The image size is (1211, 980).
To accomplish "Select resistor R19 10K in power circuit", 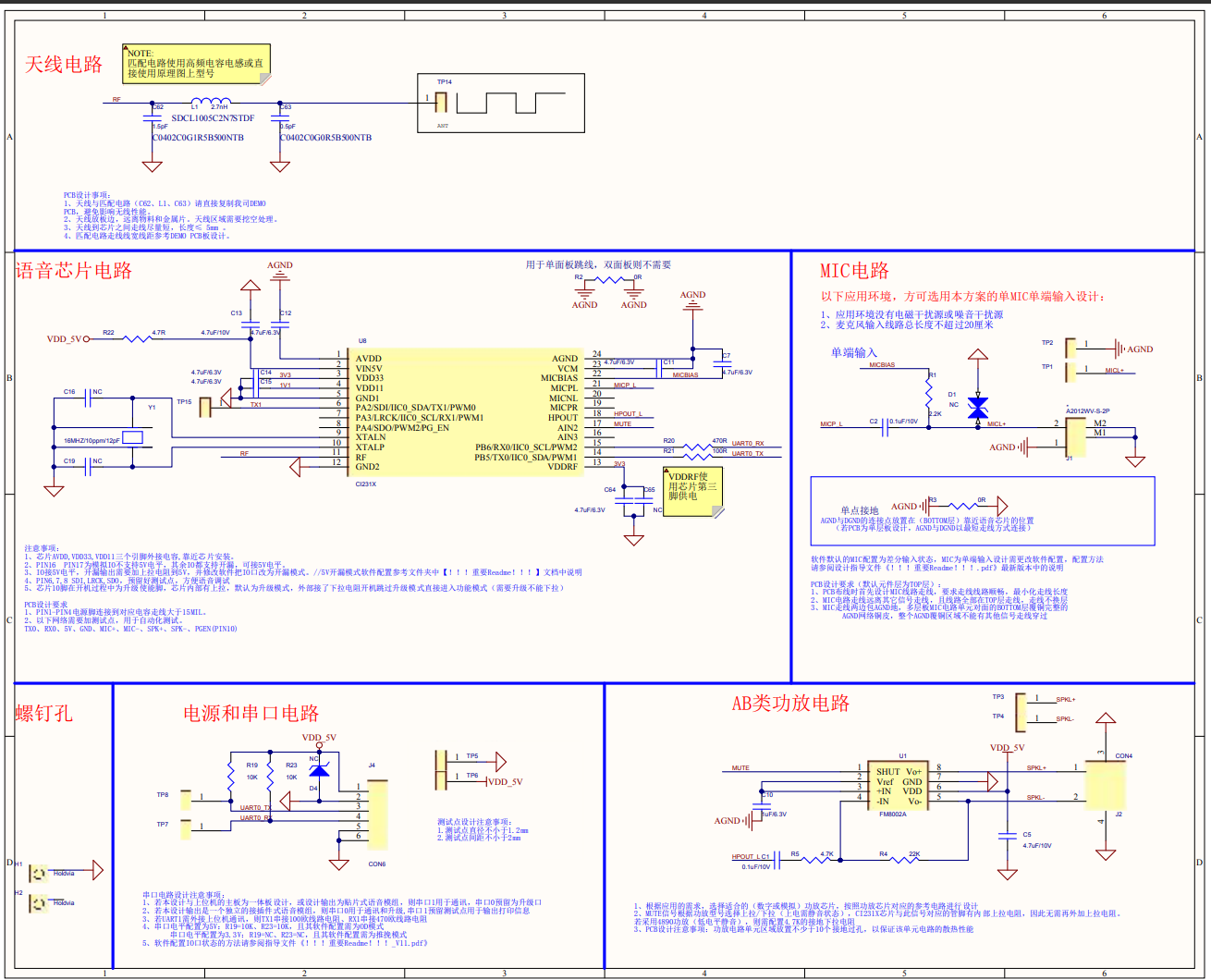I will point(229,778).
